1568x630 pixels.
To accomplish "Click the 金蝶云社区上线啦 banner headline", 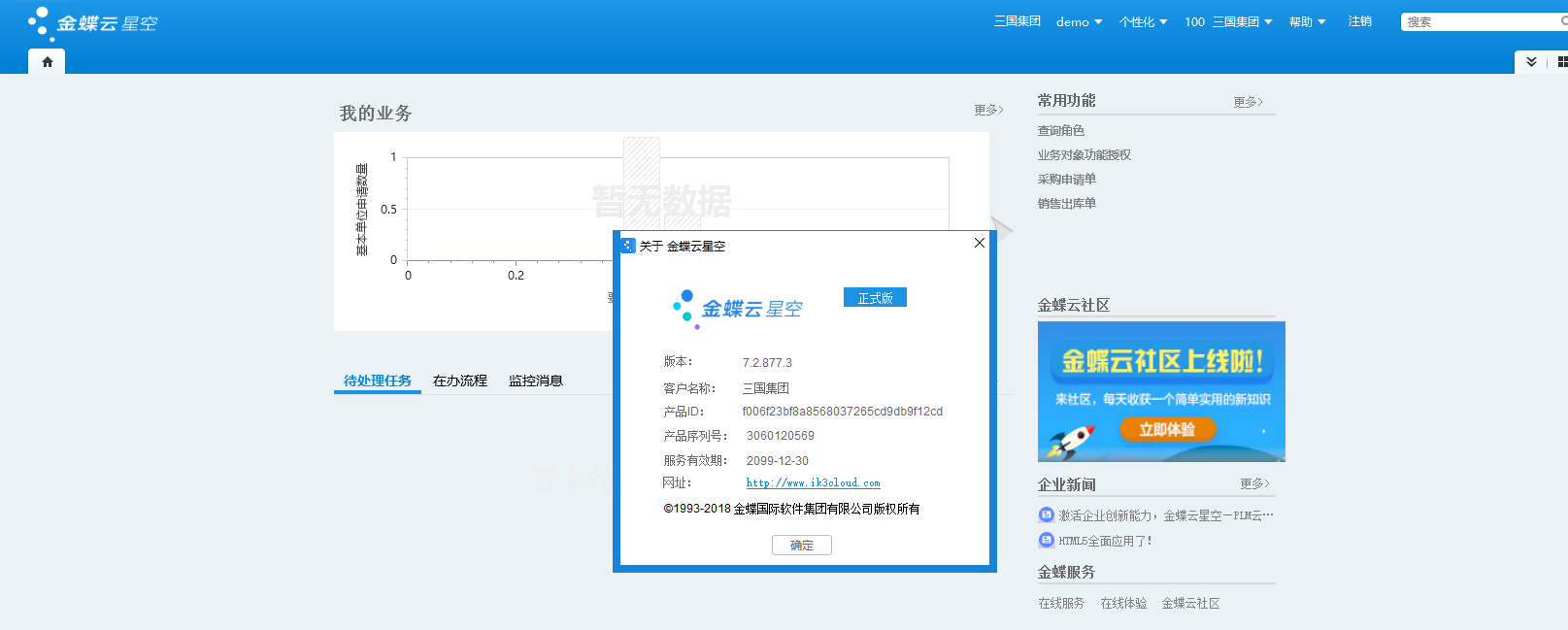I will 1162,362.
